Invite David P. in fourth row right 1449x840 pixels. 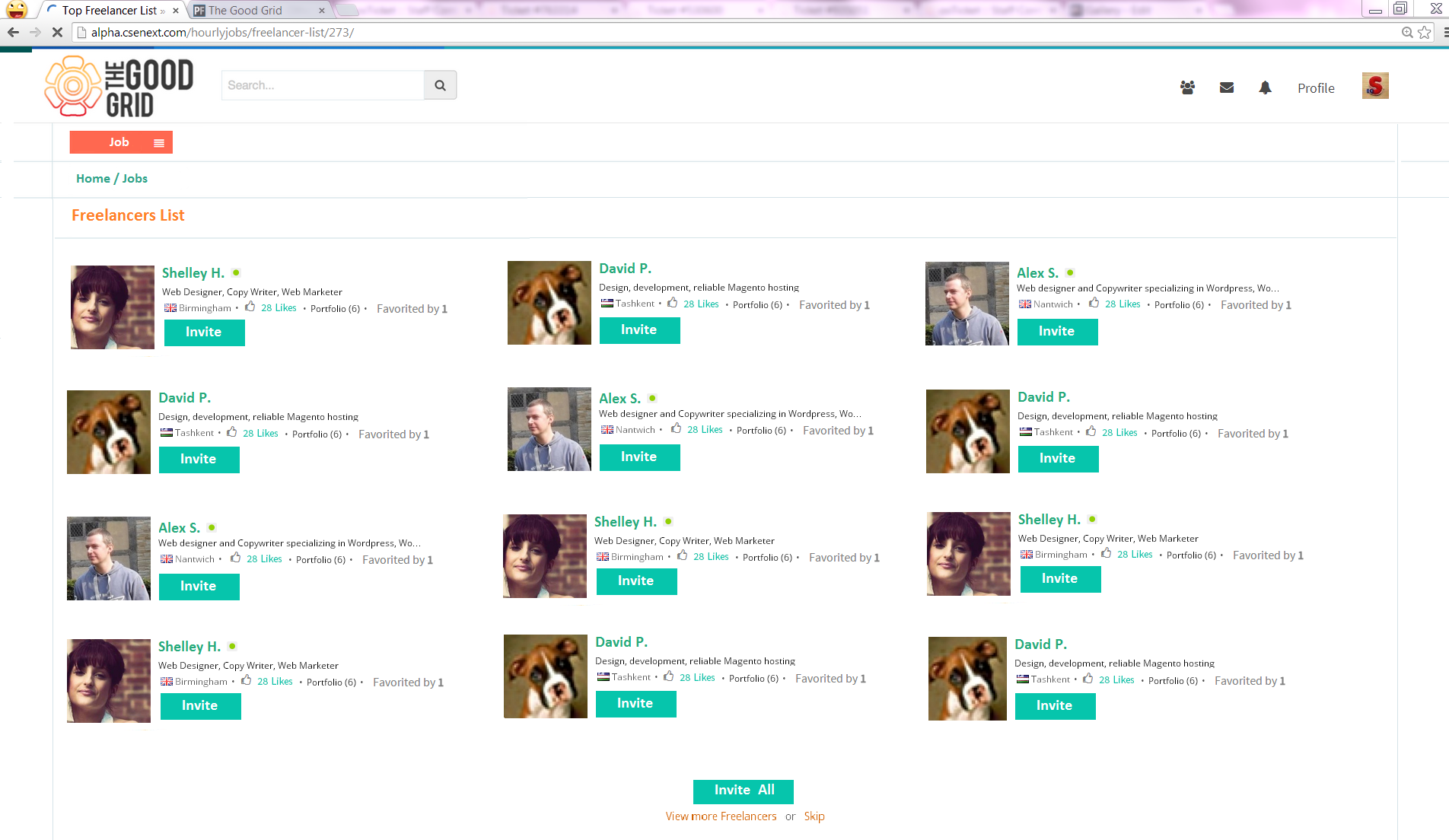click(x=1055, y=706)
